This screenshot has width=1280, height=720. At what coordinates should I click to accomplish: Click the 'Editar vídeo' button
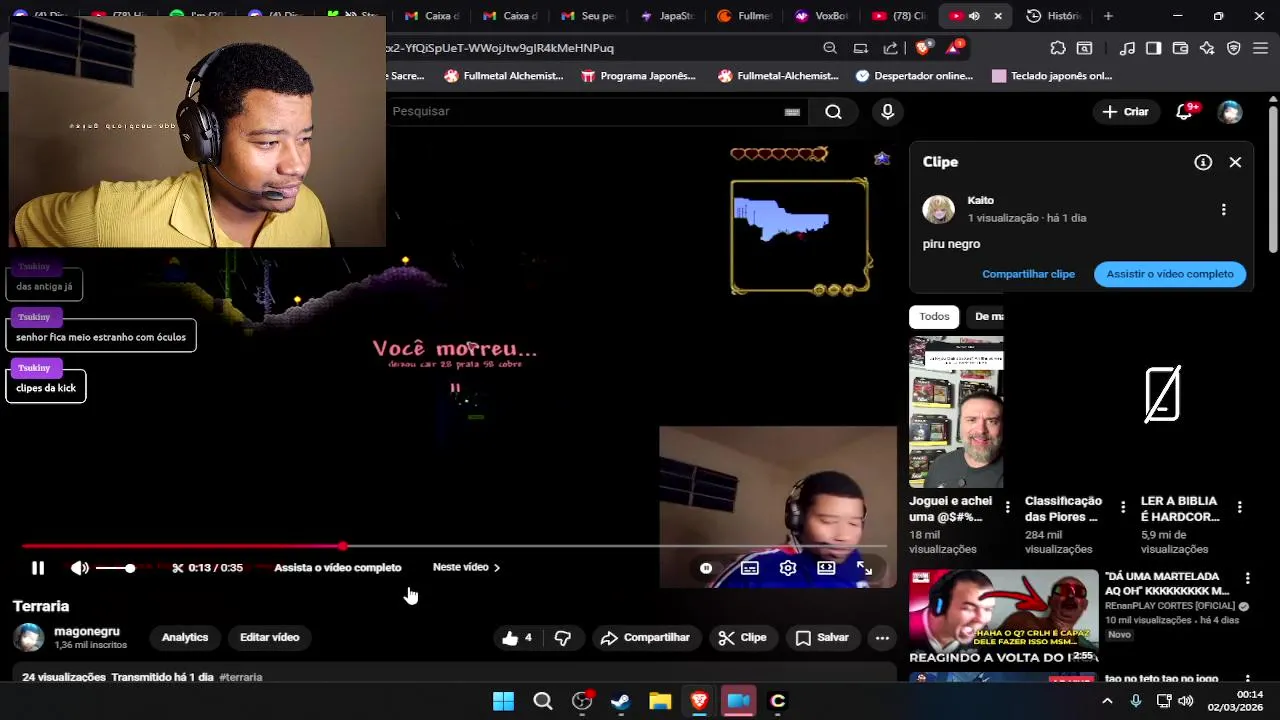pos(269,637)
